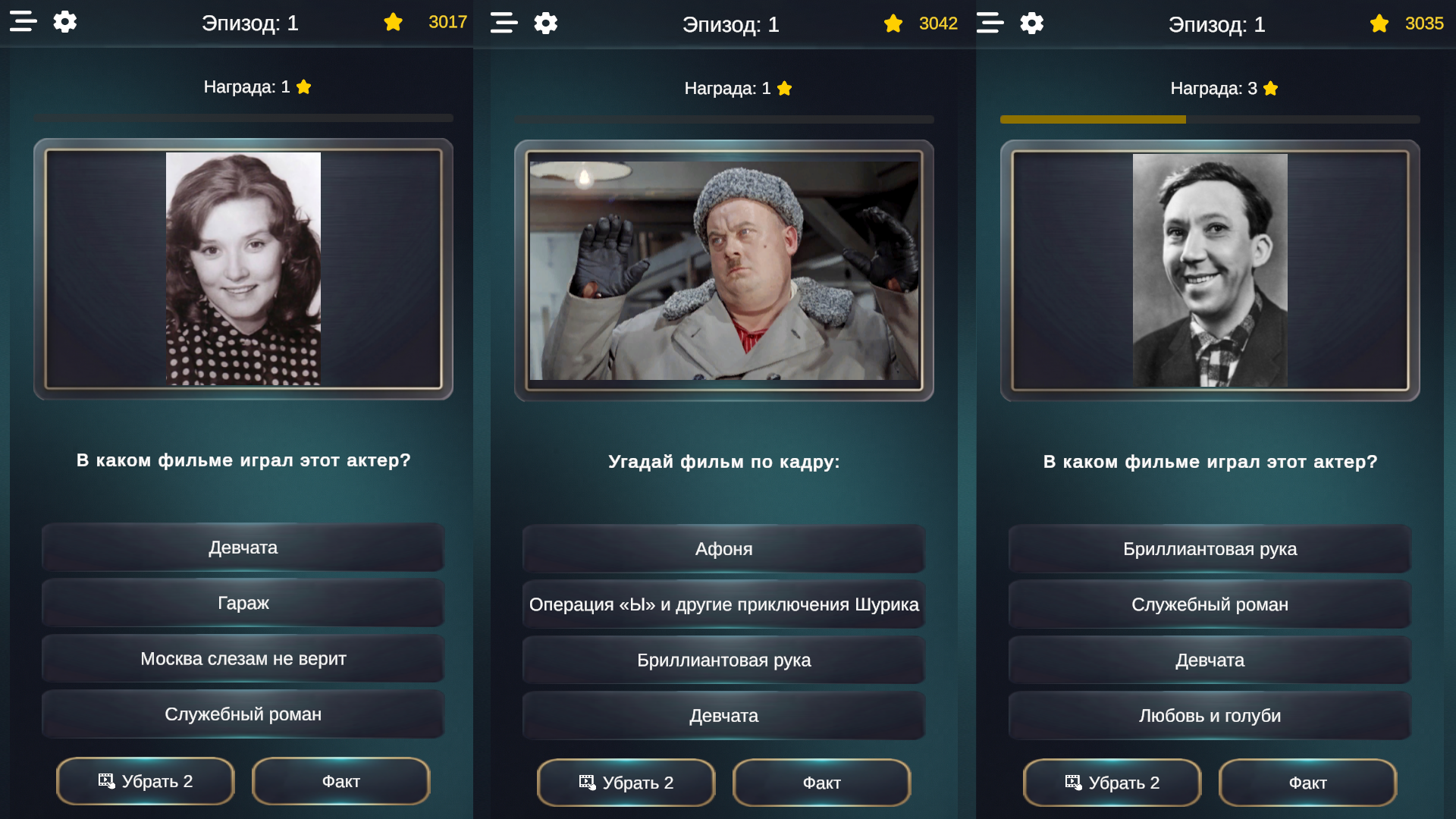1456x819 pixels.
Task: Tap the star icon next to 3035
Action: pos(1379,24)
